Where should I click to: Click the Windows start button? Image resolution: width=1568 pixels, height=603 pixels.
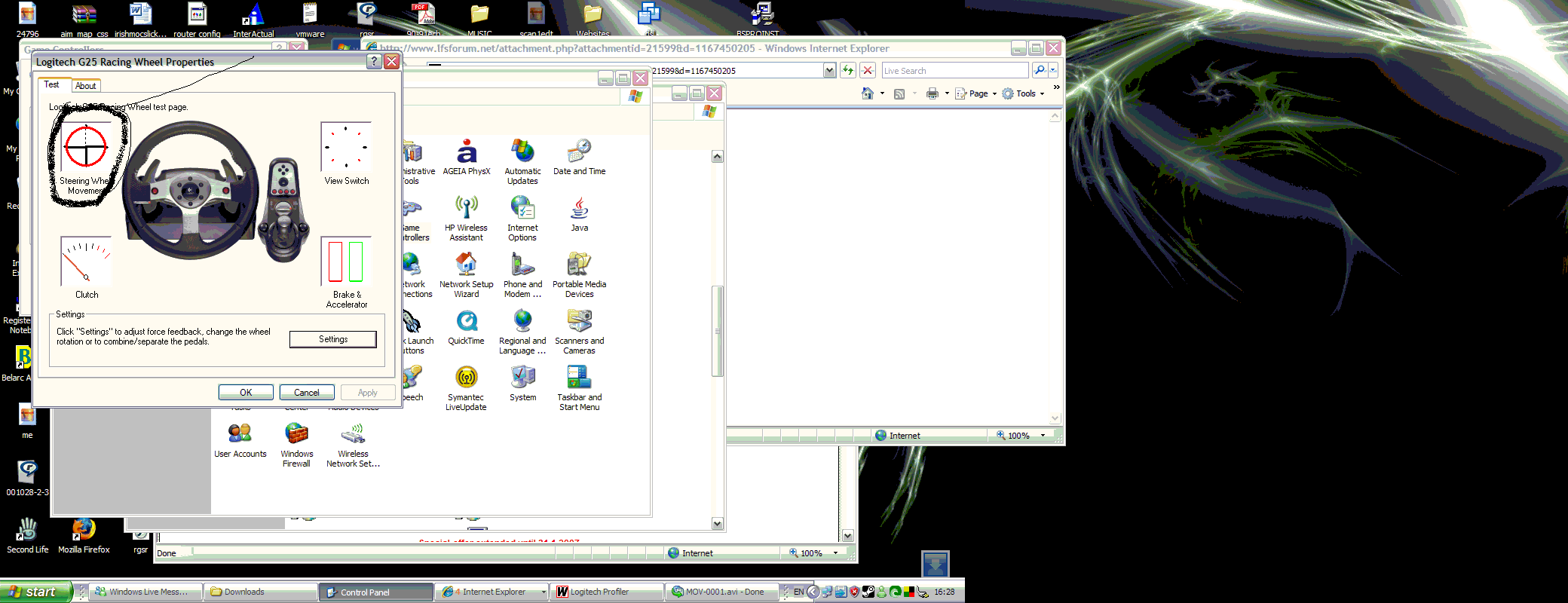(x=35, y=592)
